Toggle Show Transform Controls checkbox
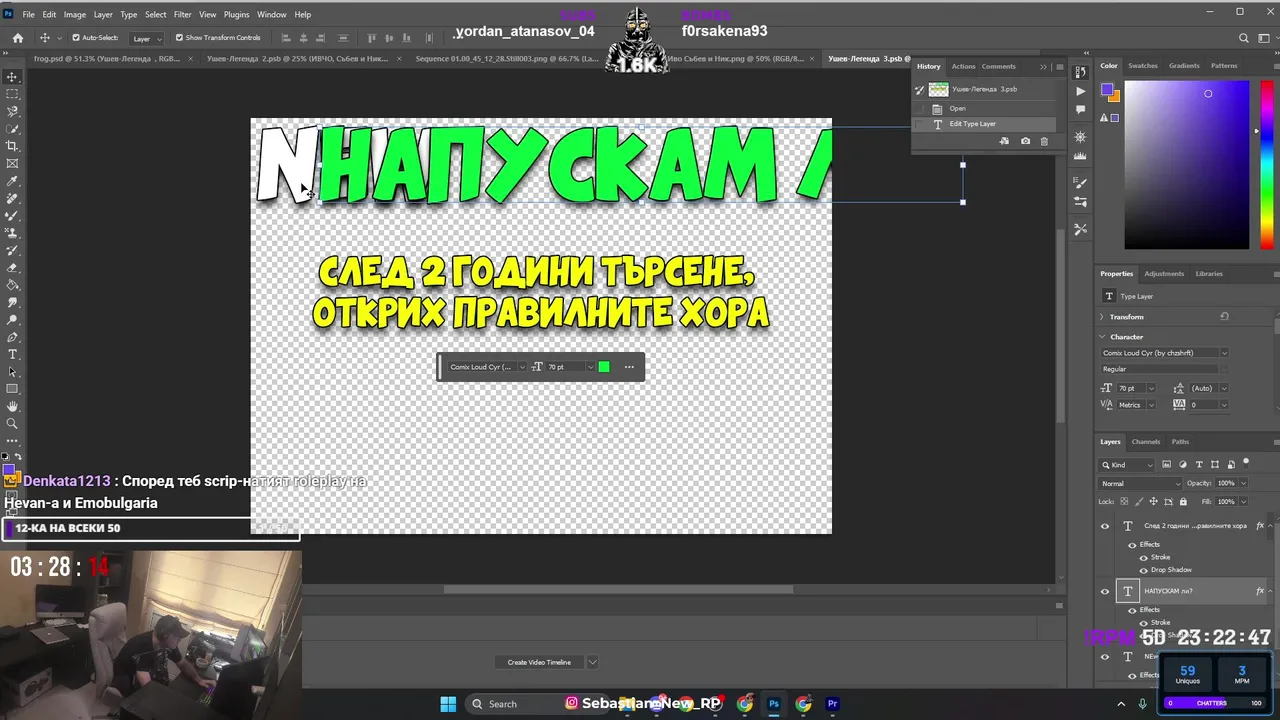This screenshot has width=1280, height=720. pyautogui.click(x=179, y=38)
